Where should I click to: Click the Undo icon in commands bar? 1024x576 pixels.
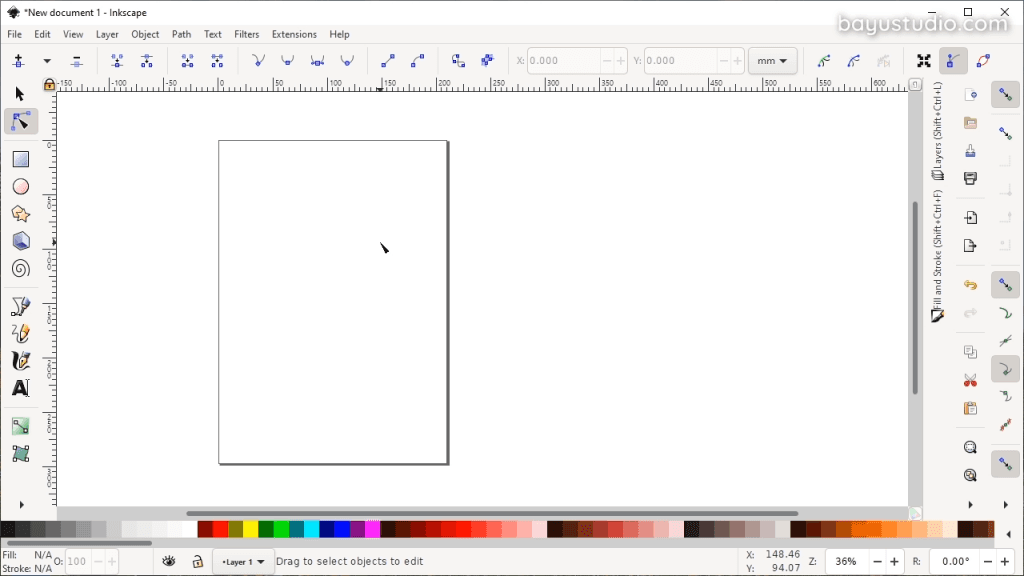970,285
